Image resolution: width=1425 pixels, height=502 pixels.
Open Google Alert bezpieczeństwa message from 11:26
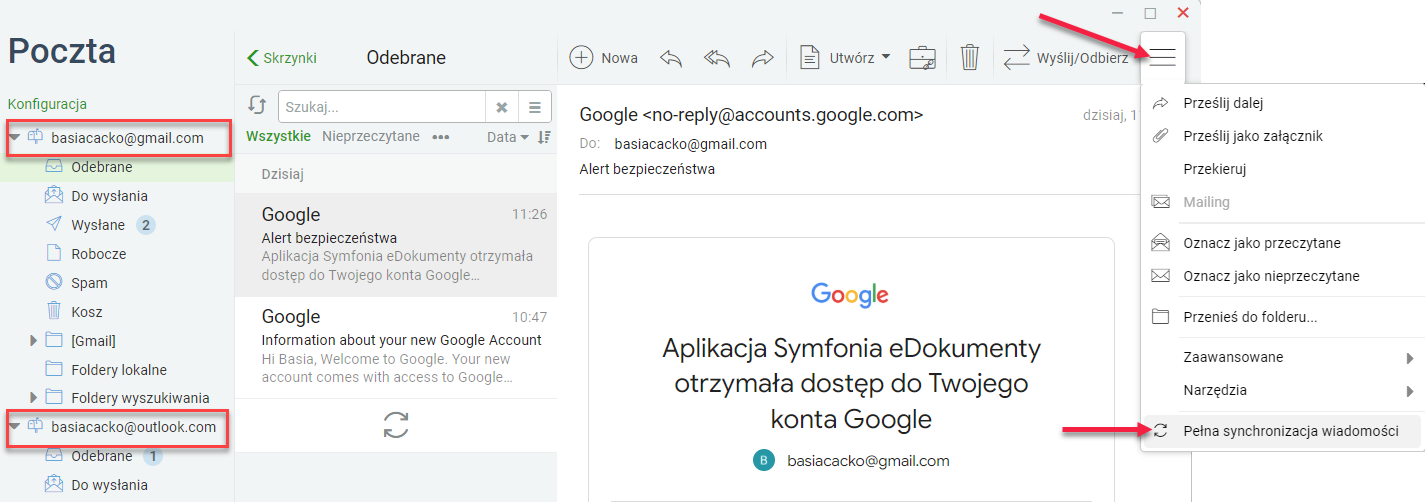pyautogui.click(x=396, y=245)
